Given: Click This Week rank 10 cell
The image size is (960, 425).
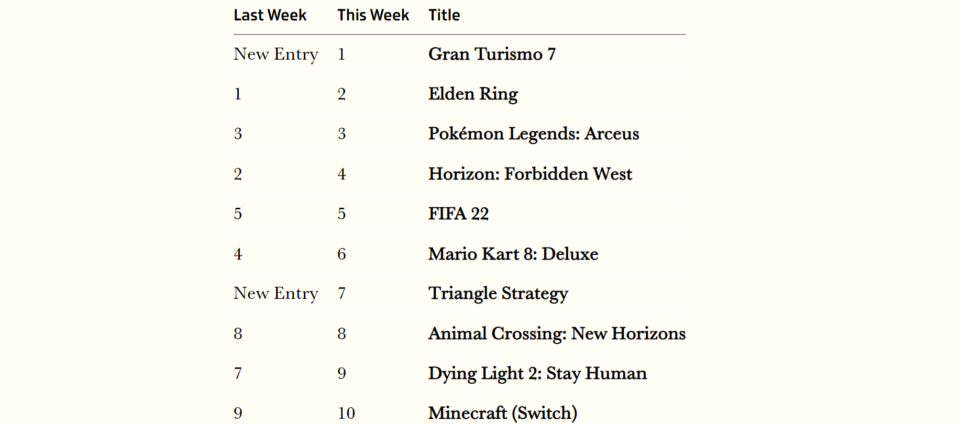Looking at the screenshot, I should click(x=346, y=413).
